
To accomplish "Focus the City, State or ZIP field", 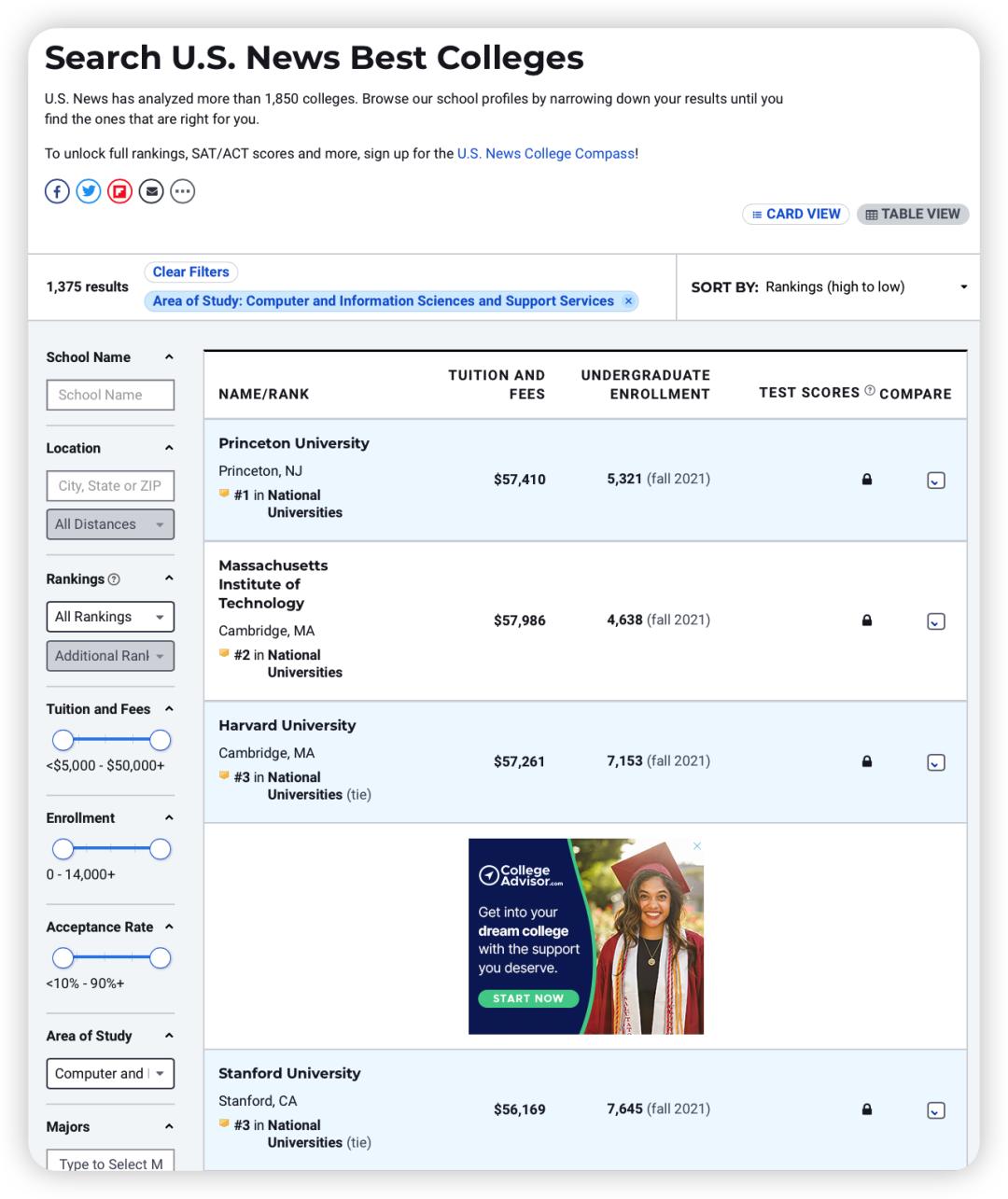I will pyautogui.click(x=110, y=486).
